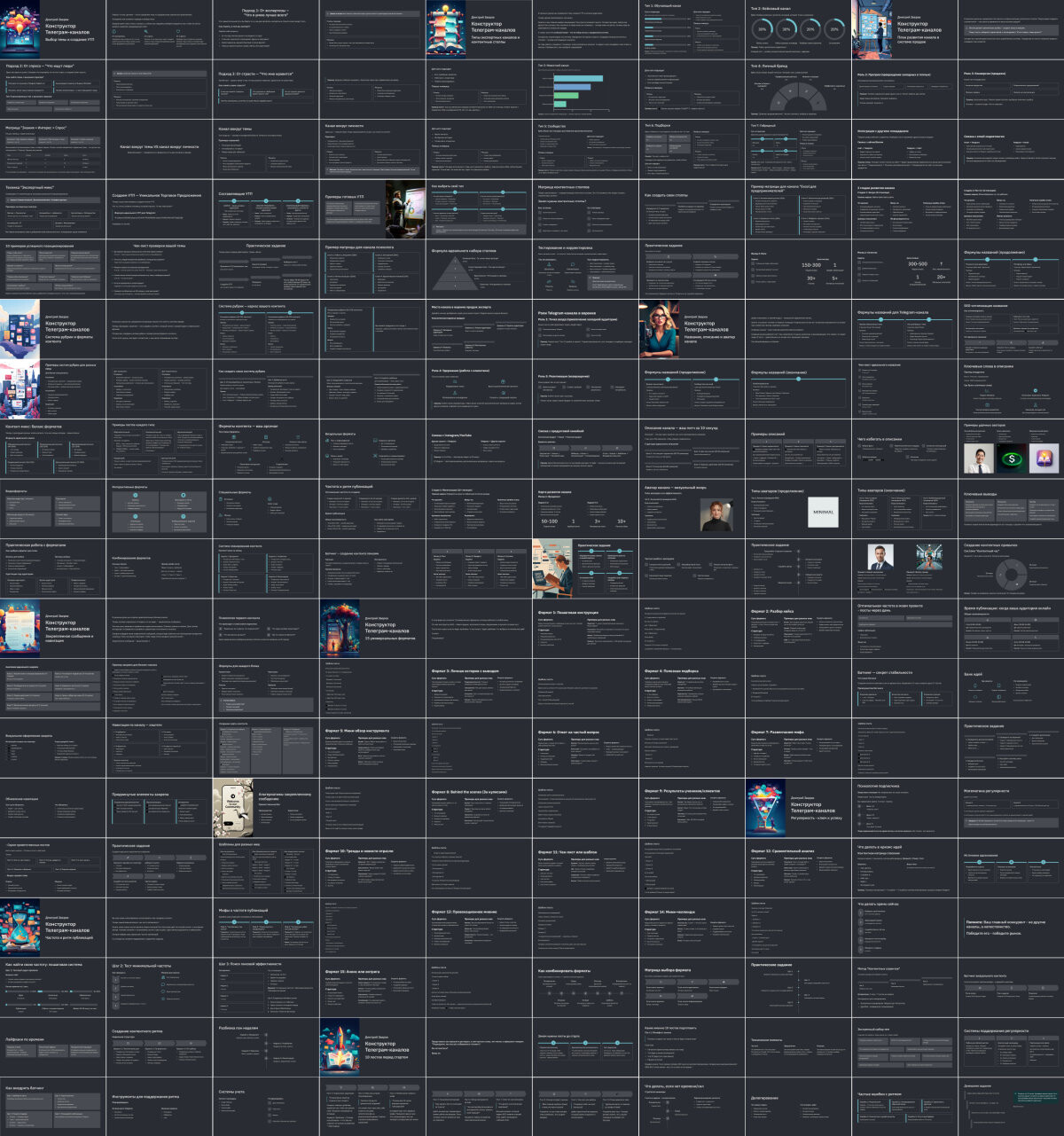Select the 'Банк идей' slide
This screenshot has height=1136, width=1064.
tap(1011, 688)
